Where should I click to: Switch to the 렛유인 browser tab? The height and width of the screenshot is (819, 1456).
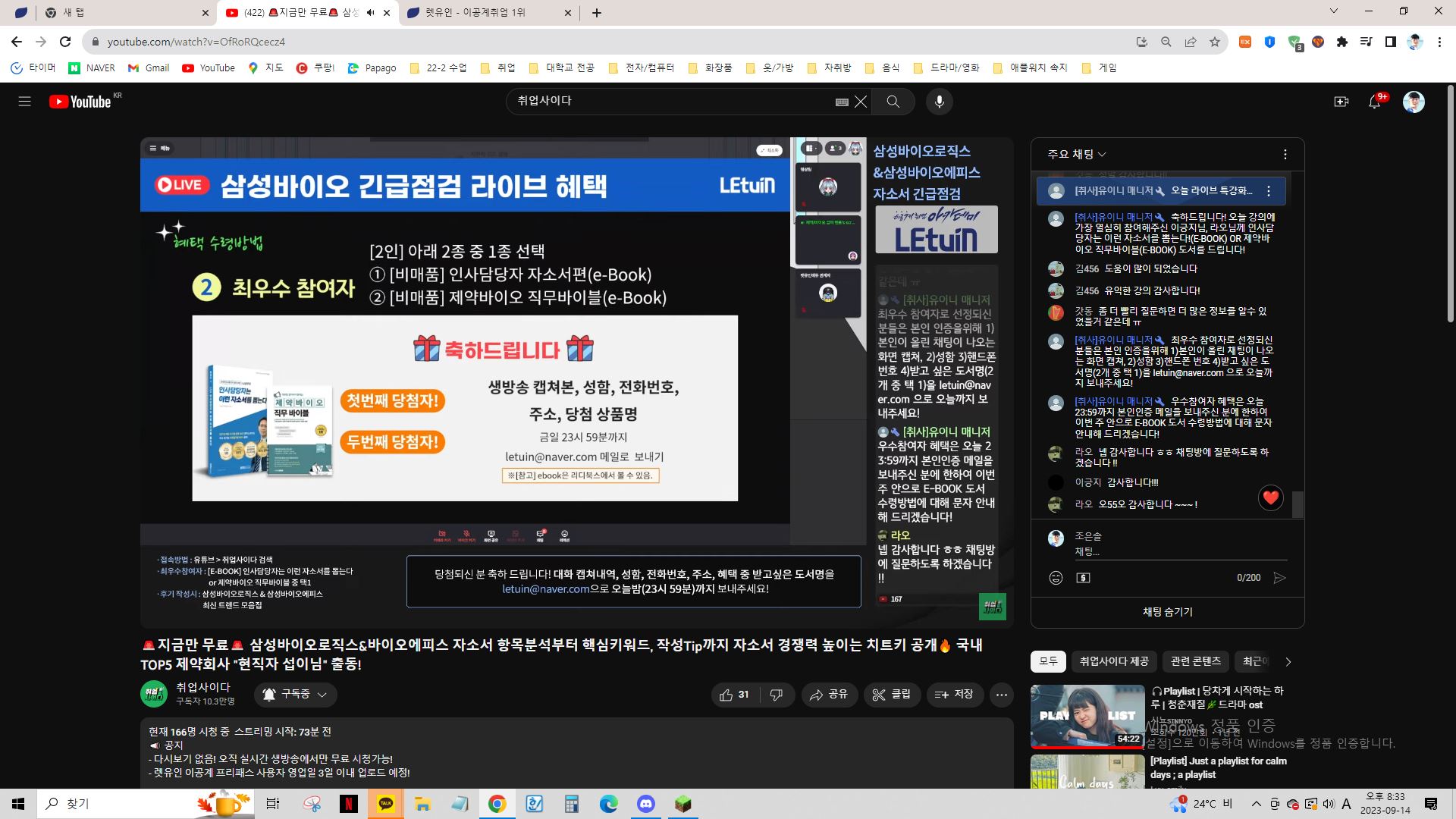pos(485,13)
